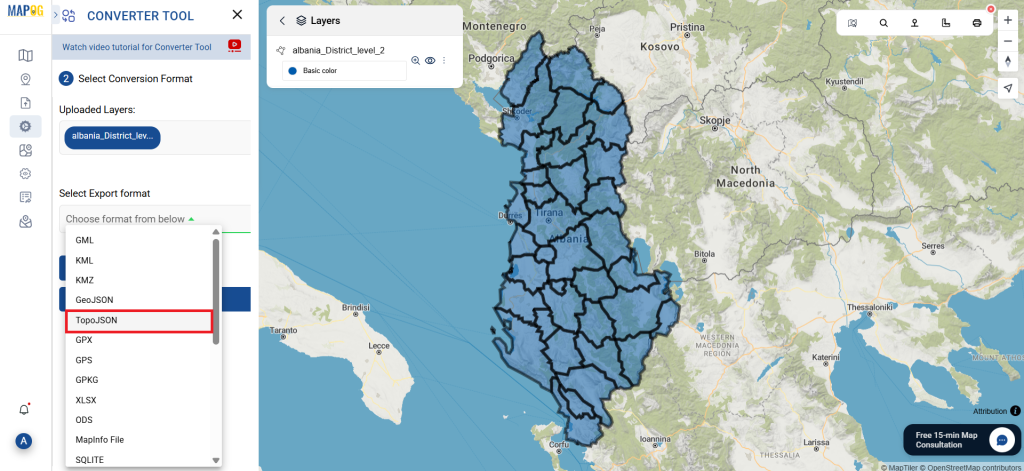
Task: Zoom out on the map
Action: coord(1008,41)
